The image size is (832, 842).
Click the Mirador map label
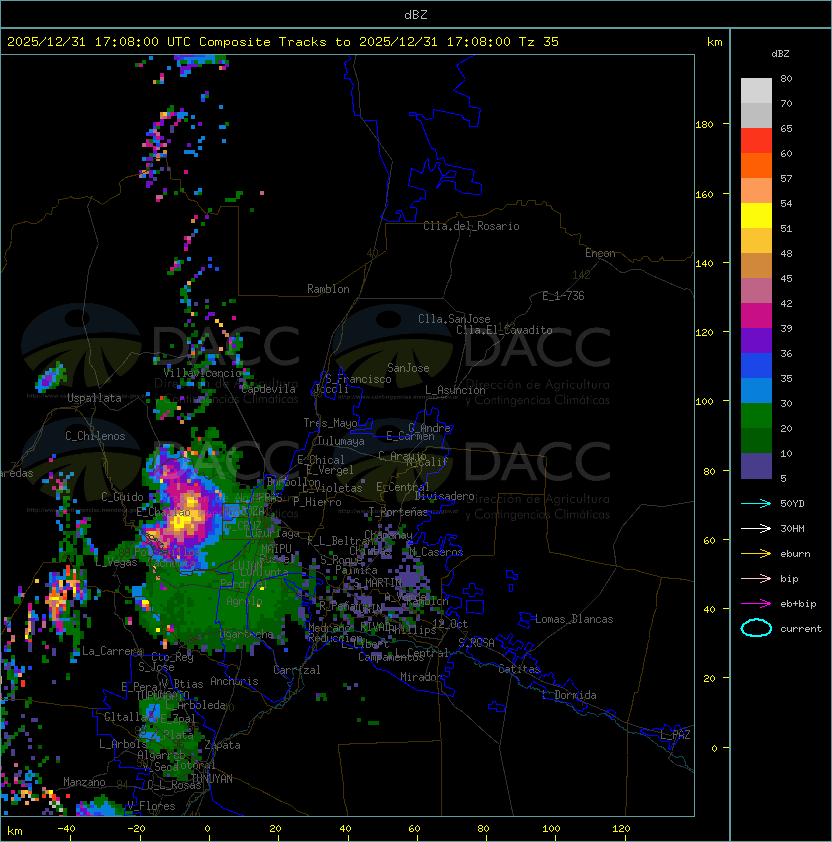pos(421,677)
